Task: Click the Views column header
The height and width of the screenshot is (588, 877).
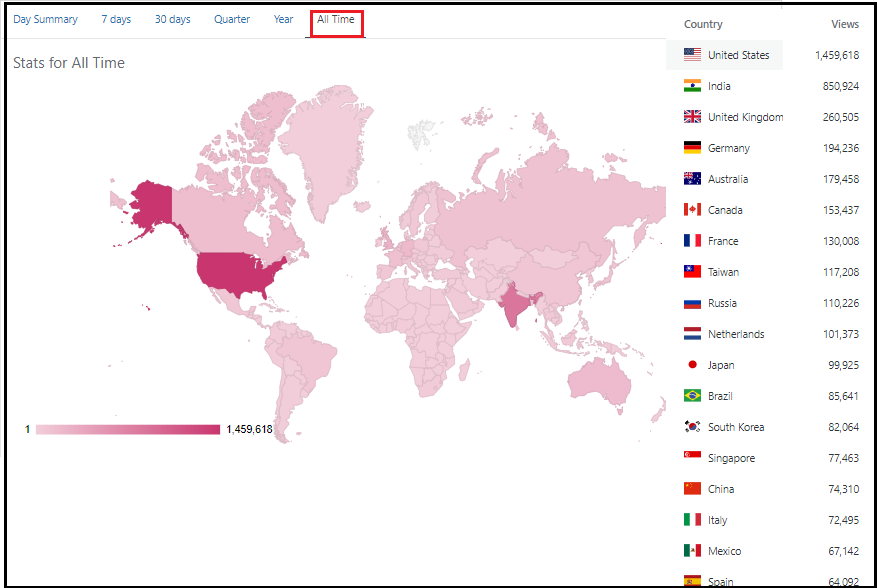Action: coord(844,24)
